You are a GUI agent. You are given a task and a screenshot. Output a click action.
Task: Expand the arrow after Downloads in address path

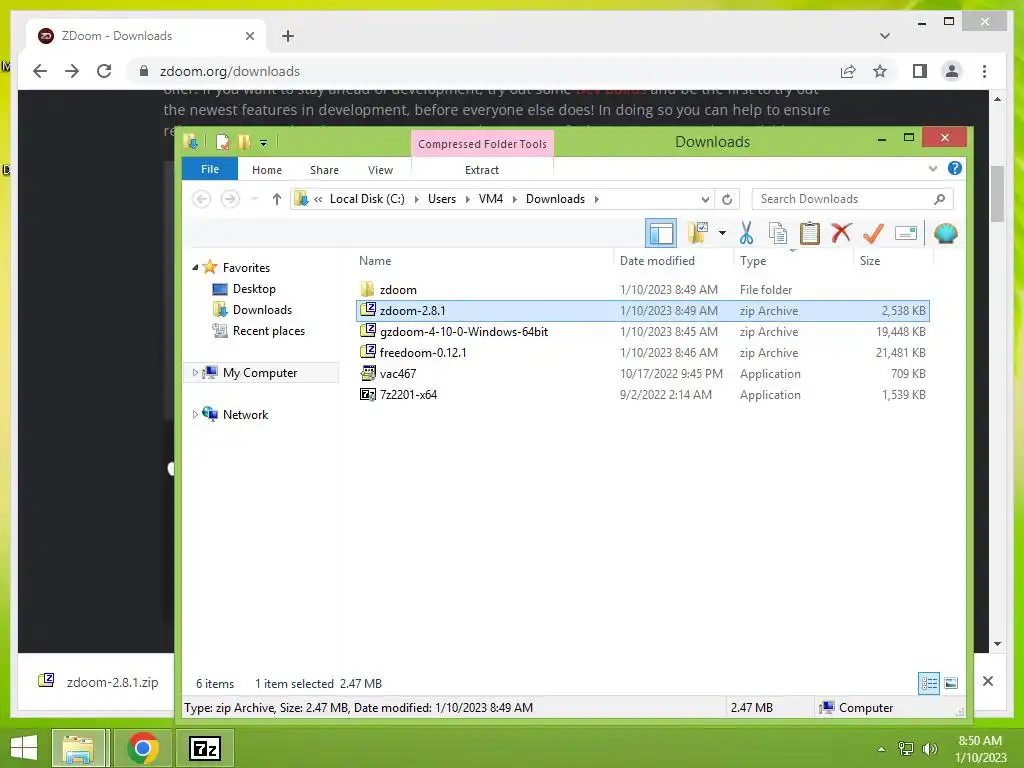pos(596,199)
